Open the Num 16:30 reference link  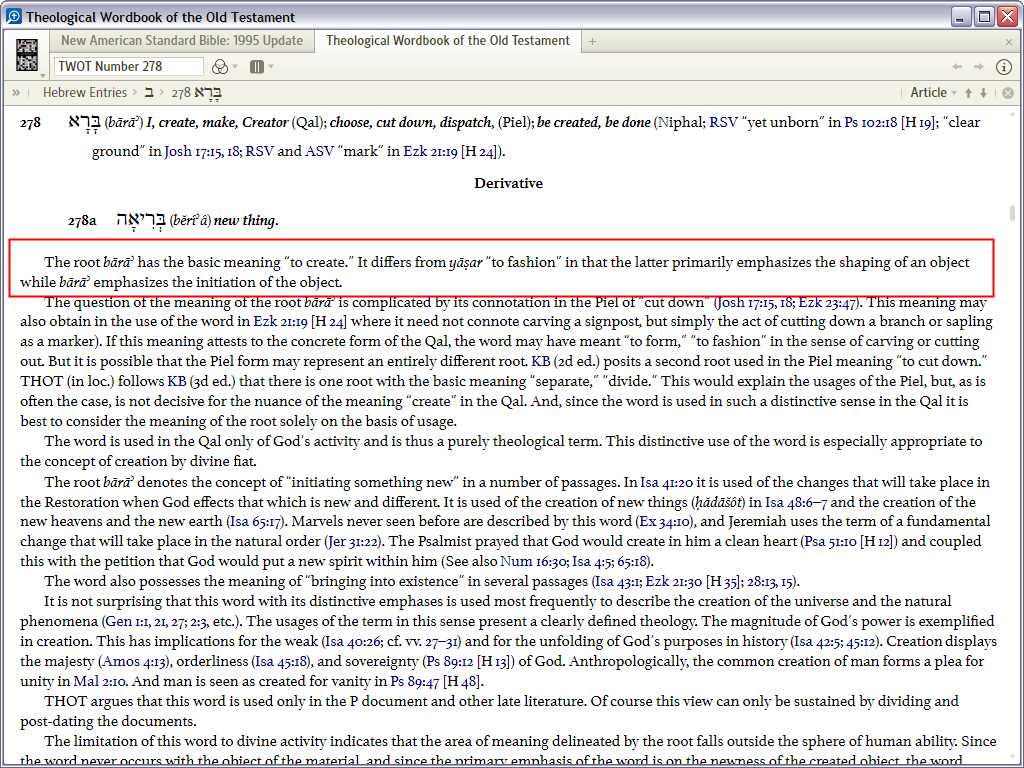[x=534, y=561]
